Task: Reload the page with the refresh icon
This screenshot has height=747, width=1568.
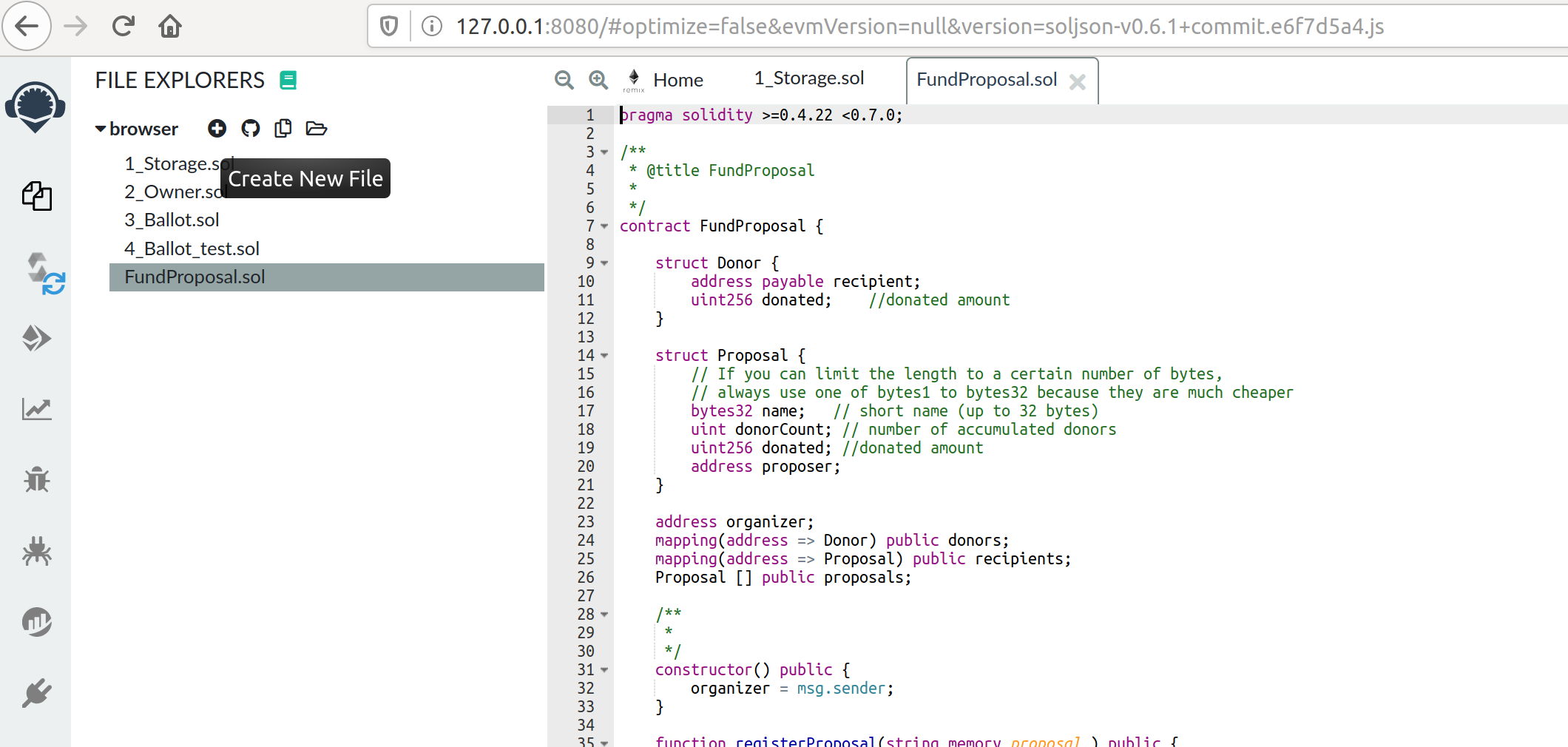Action: (x=124, y=27)
